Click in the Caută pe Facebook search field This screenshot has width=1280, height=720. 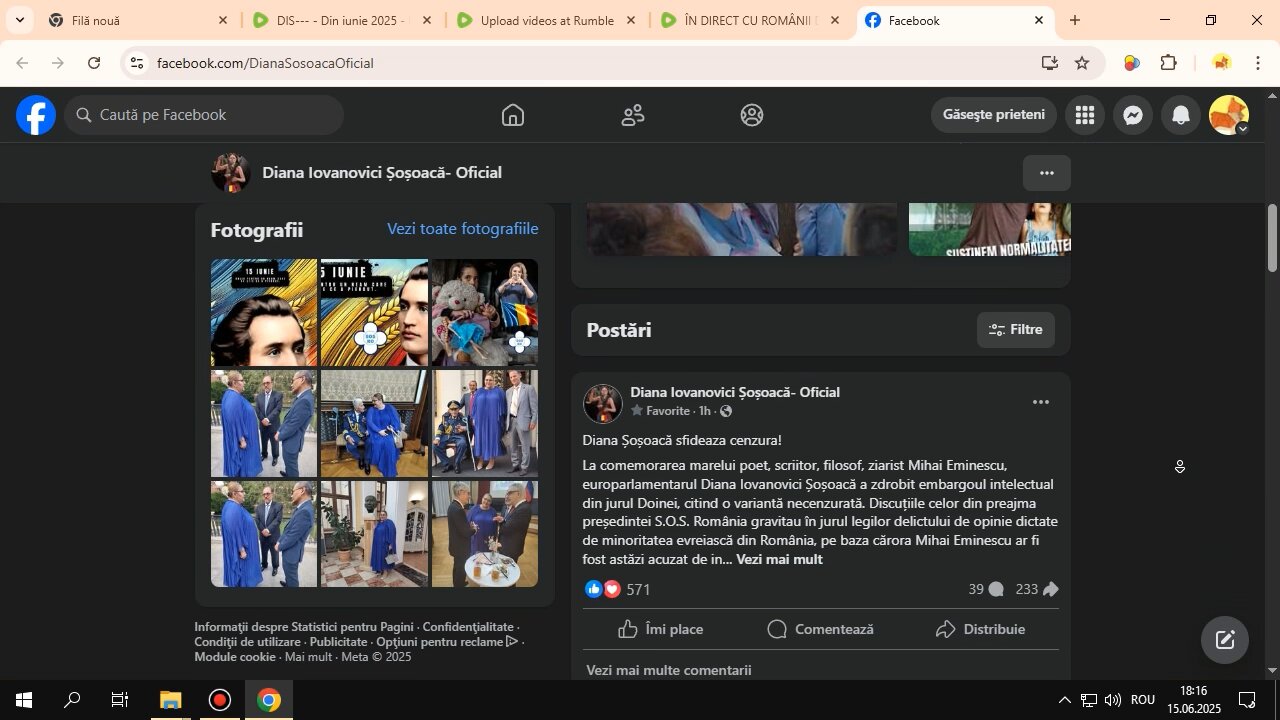click(x=205, y=115)
